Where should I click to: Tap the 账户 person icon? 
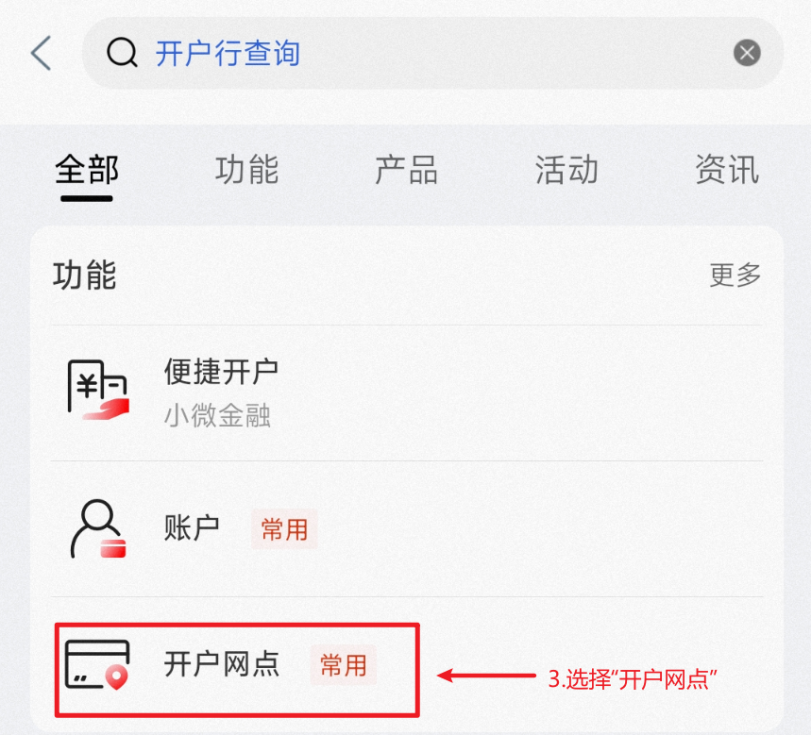coord(98,529)
